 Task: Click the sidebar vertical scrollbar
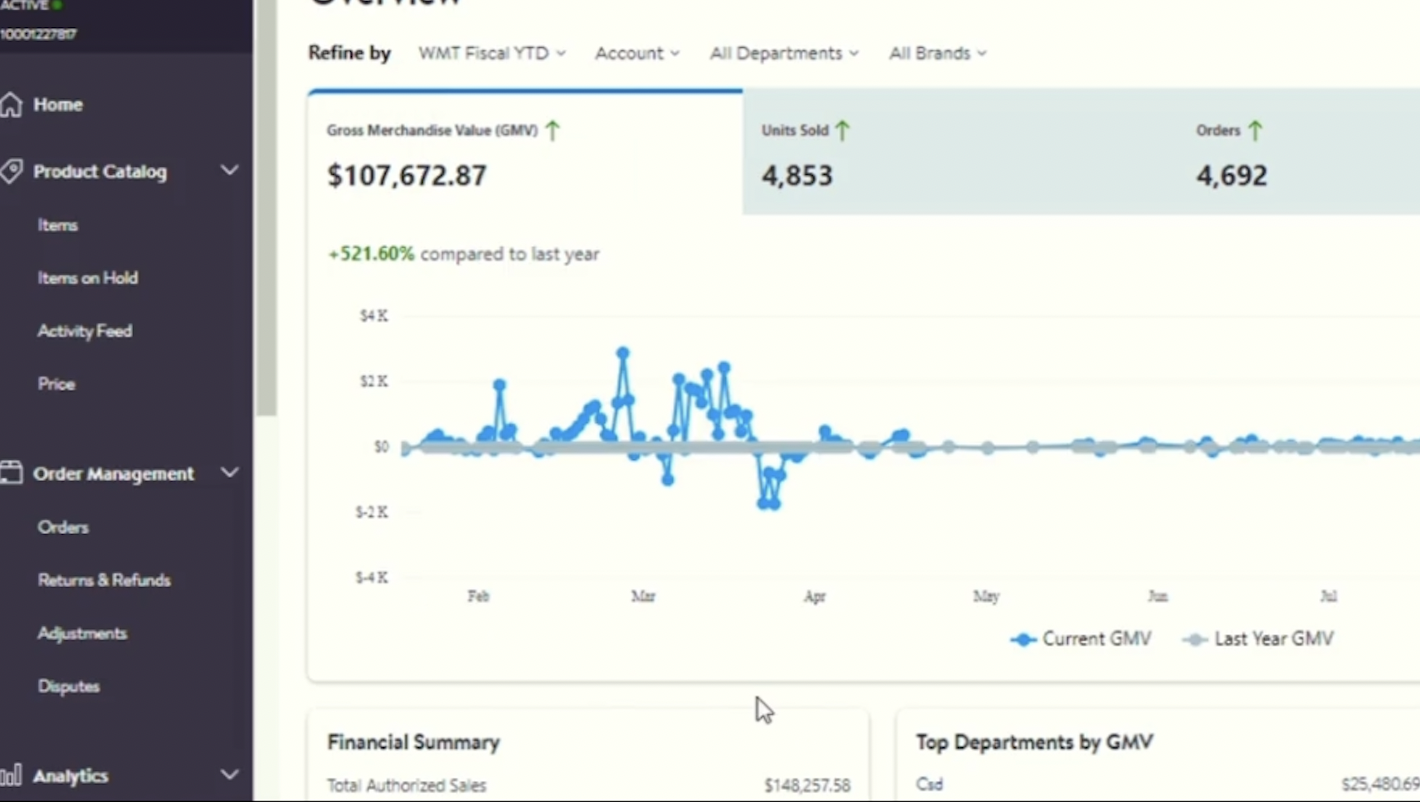[266, 208]
